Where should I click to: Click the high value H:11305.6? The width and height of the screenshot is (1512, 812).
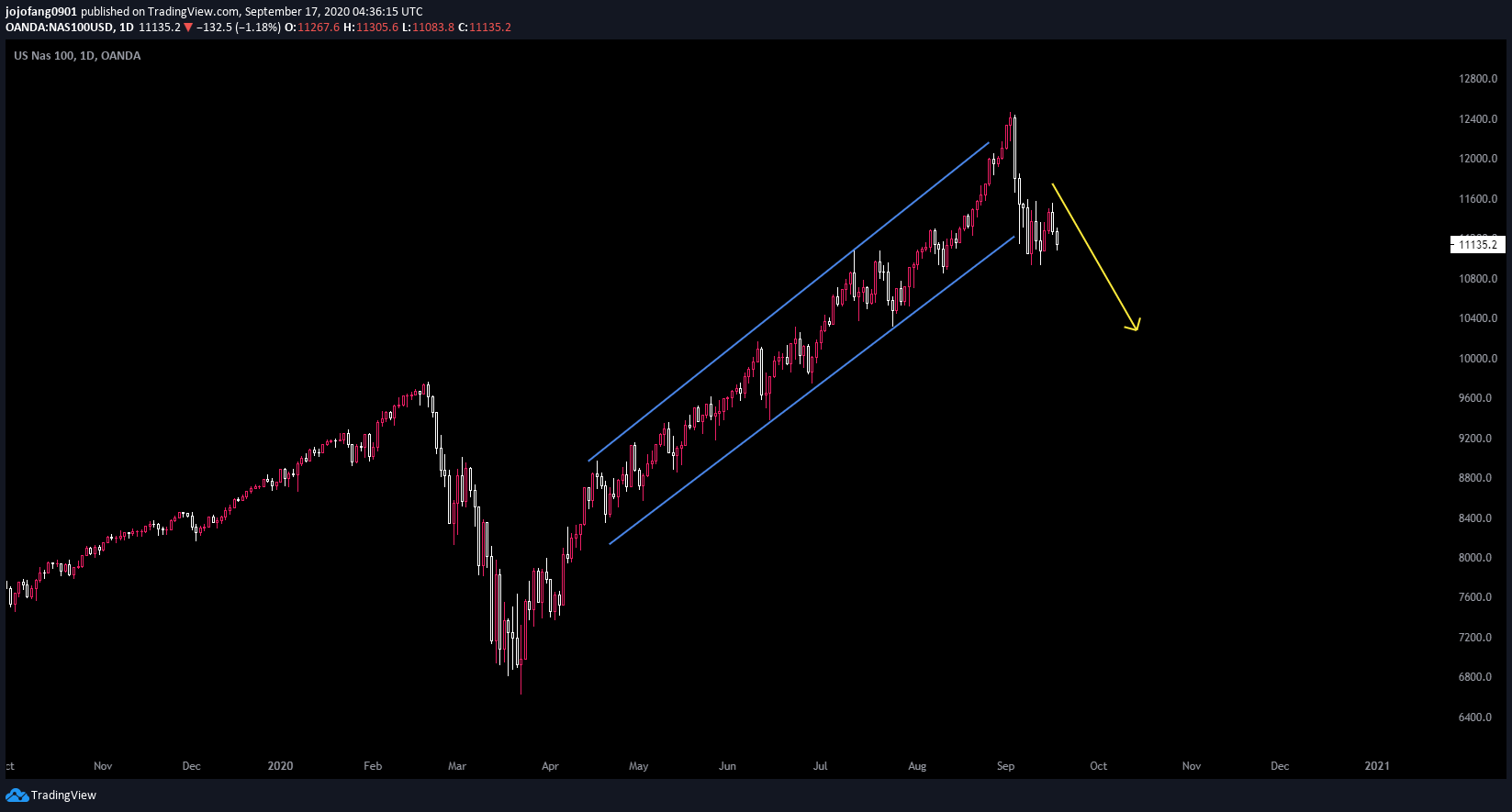pos(371,28)
